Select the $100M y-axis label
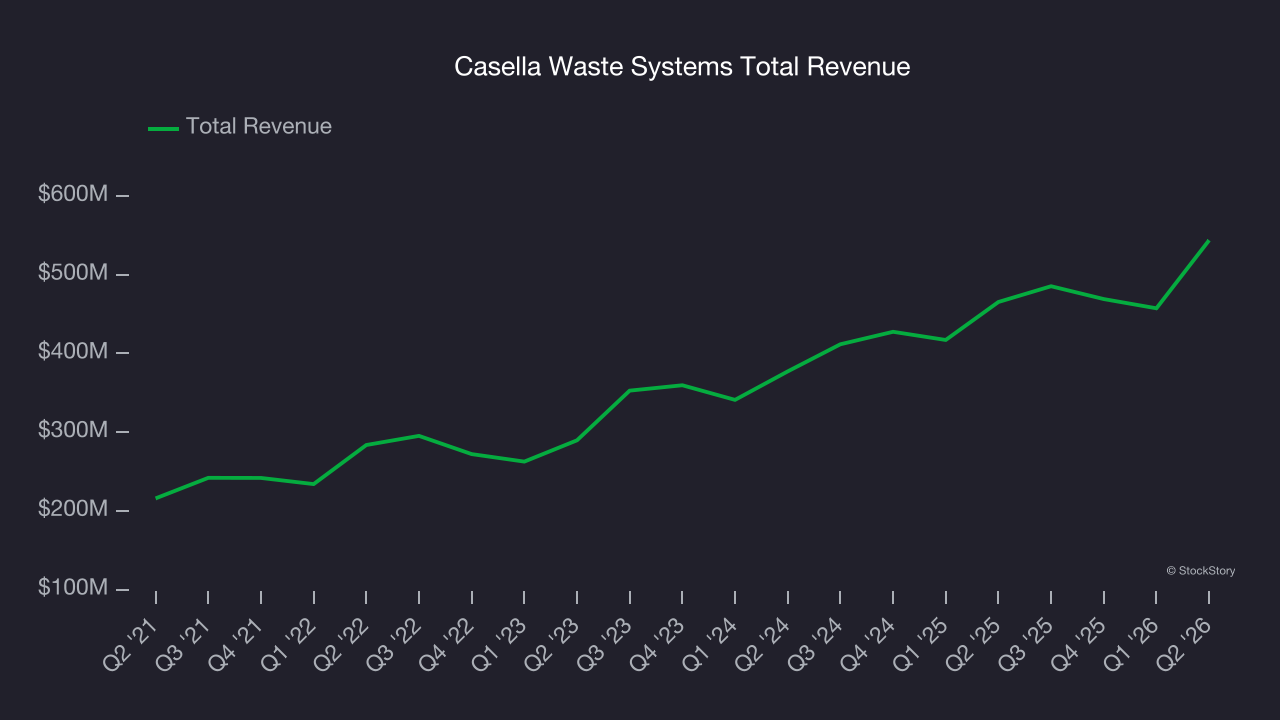This screenshot has height=720, width=1280. pos(73,588)
